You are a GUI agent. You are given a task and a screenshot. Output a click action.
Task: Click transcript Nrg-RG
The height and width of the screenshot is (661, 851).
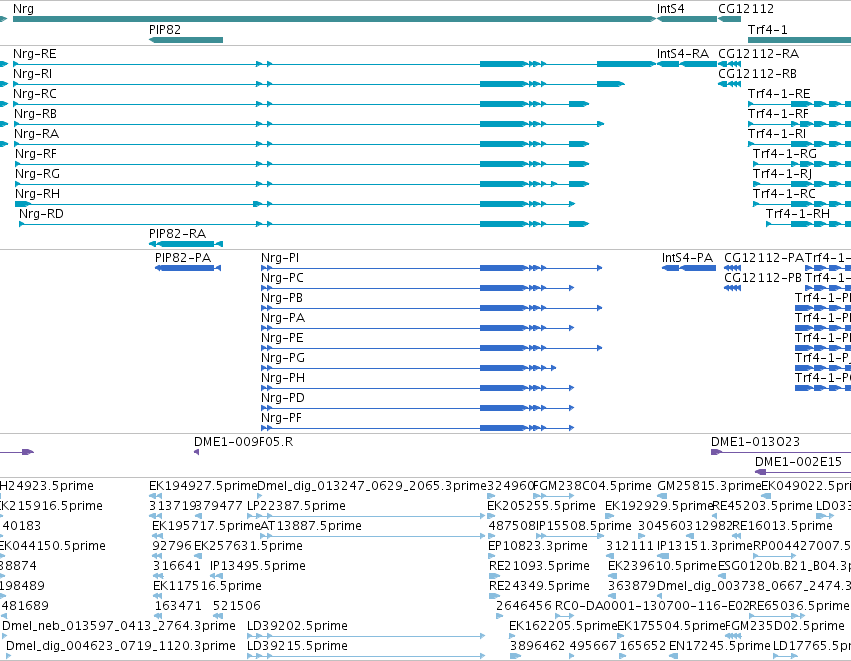(37, 174)
